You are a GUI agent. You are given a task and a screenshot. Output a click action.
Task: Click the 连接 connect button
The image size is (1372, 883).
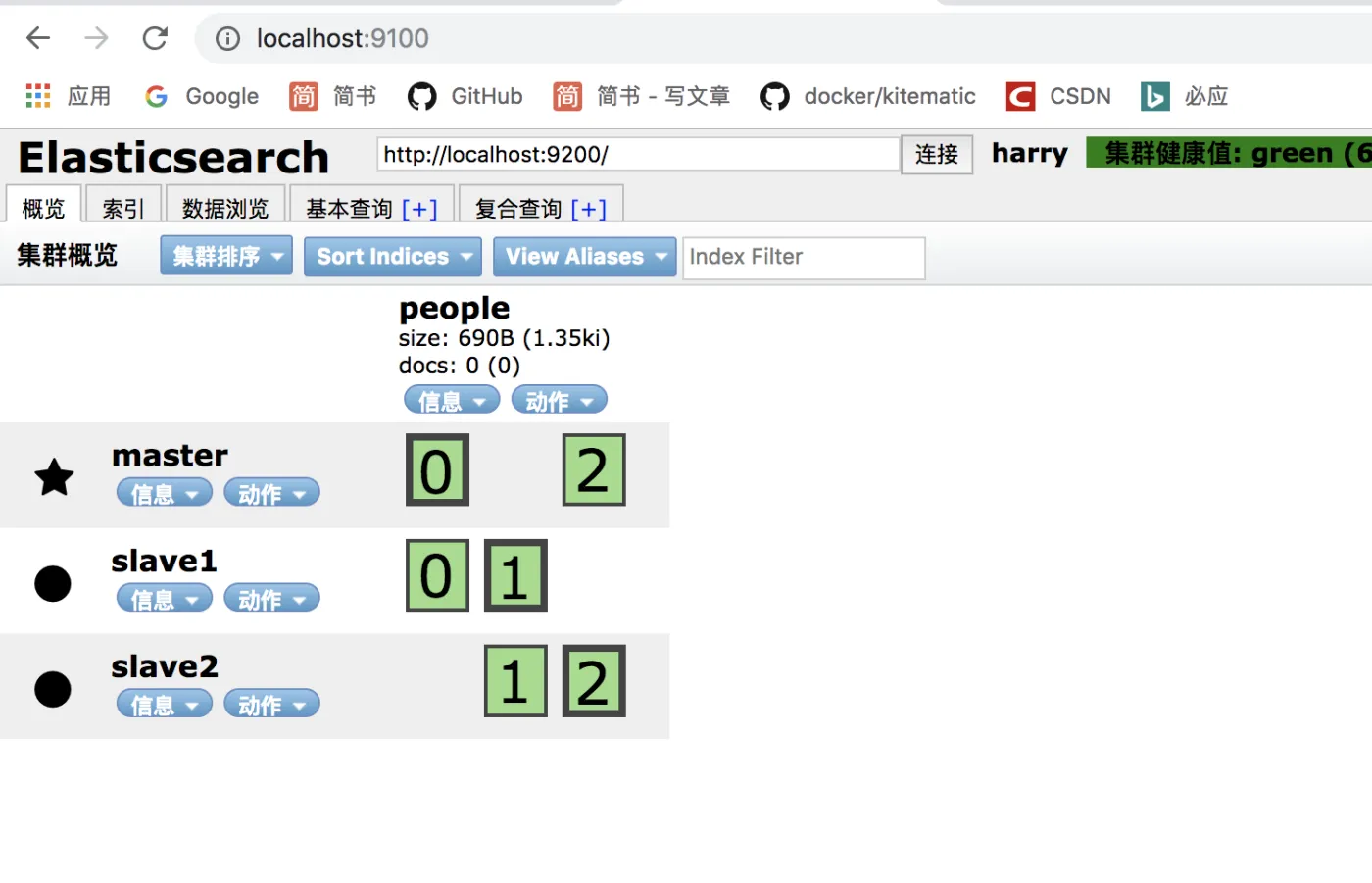937,154
